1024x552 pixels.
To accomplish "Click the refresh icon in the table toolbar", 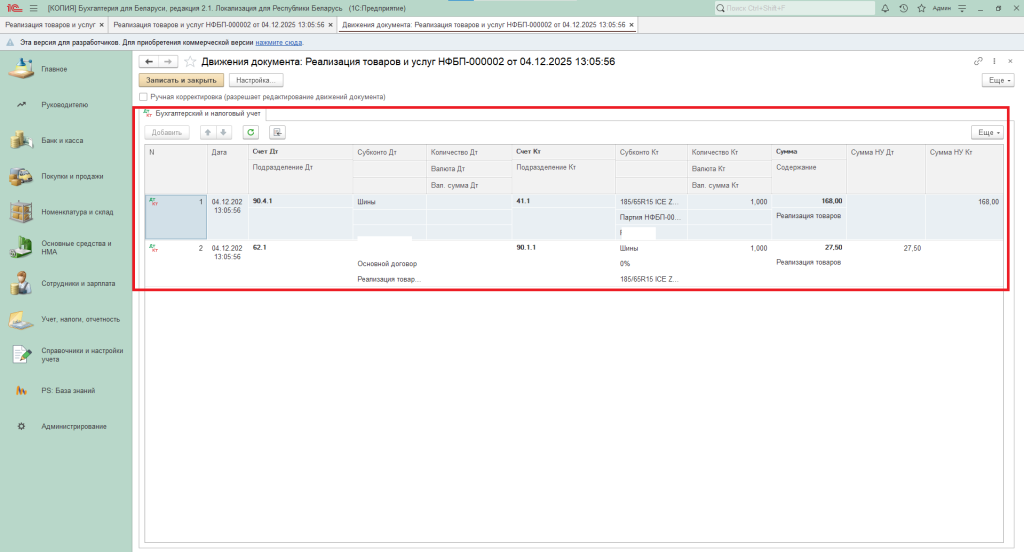I will click(x=251, y=132).
